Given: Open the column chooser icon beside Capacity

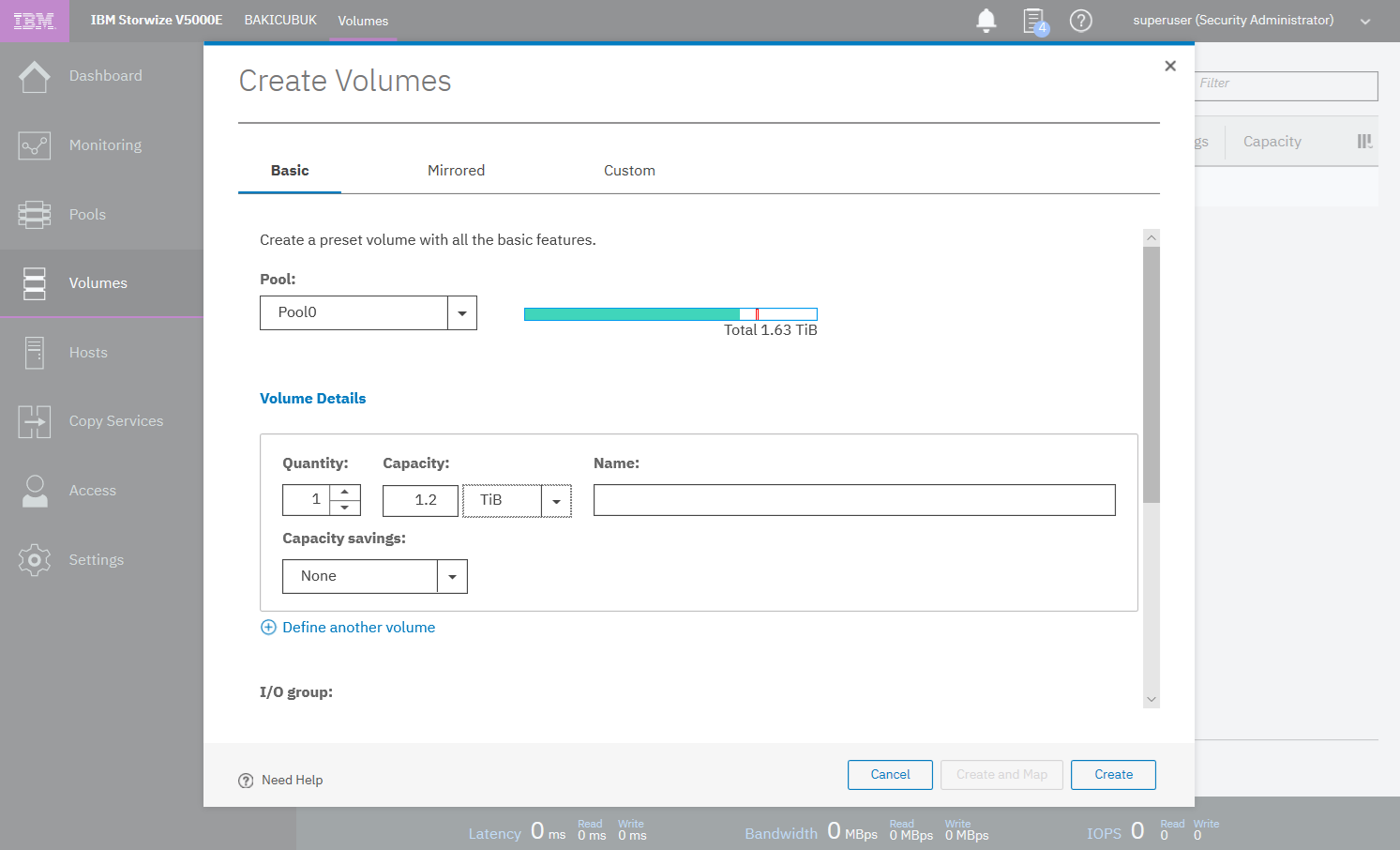Looking at the screenshot, I should pos(1364,142).
